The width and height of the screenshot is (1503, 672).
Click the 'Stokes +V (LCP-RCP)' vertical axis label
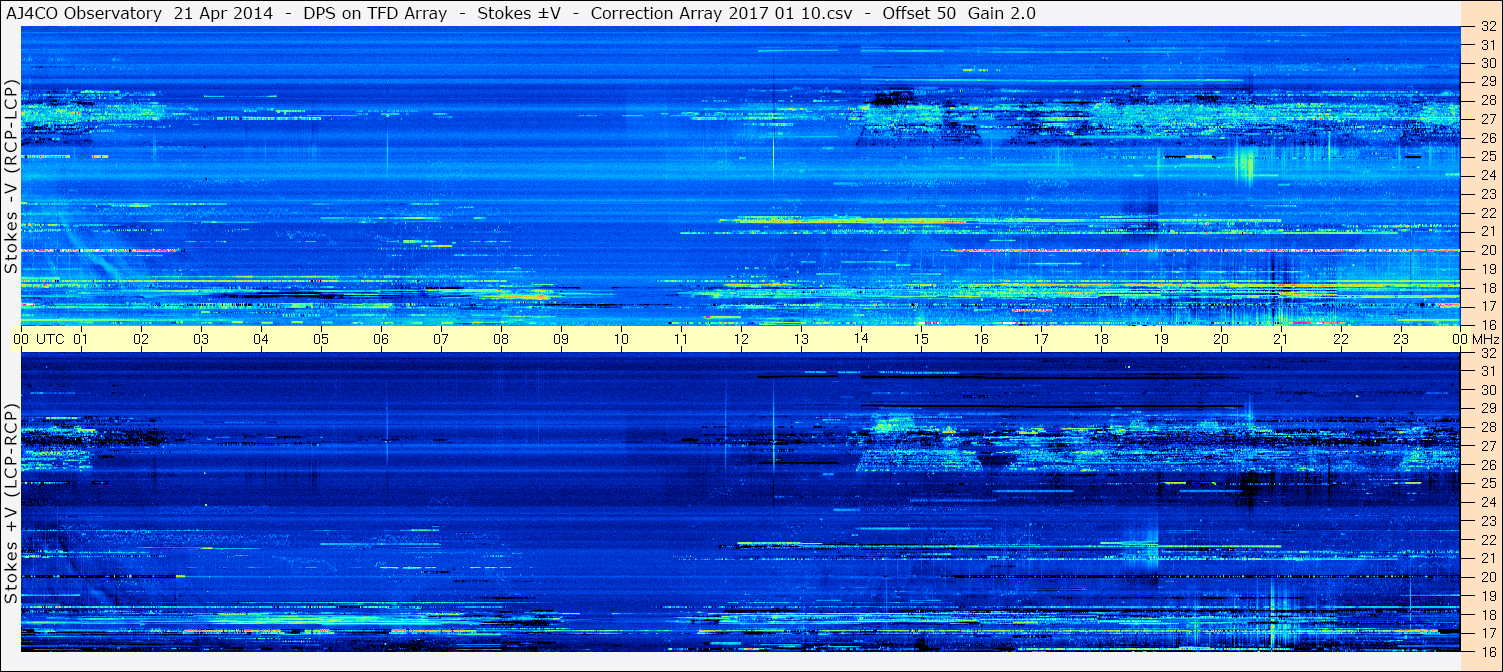pyautogui.click(x=12, y=504)
